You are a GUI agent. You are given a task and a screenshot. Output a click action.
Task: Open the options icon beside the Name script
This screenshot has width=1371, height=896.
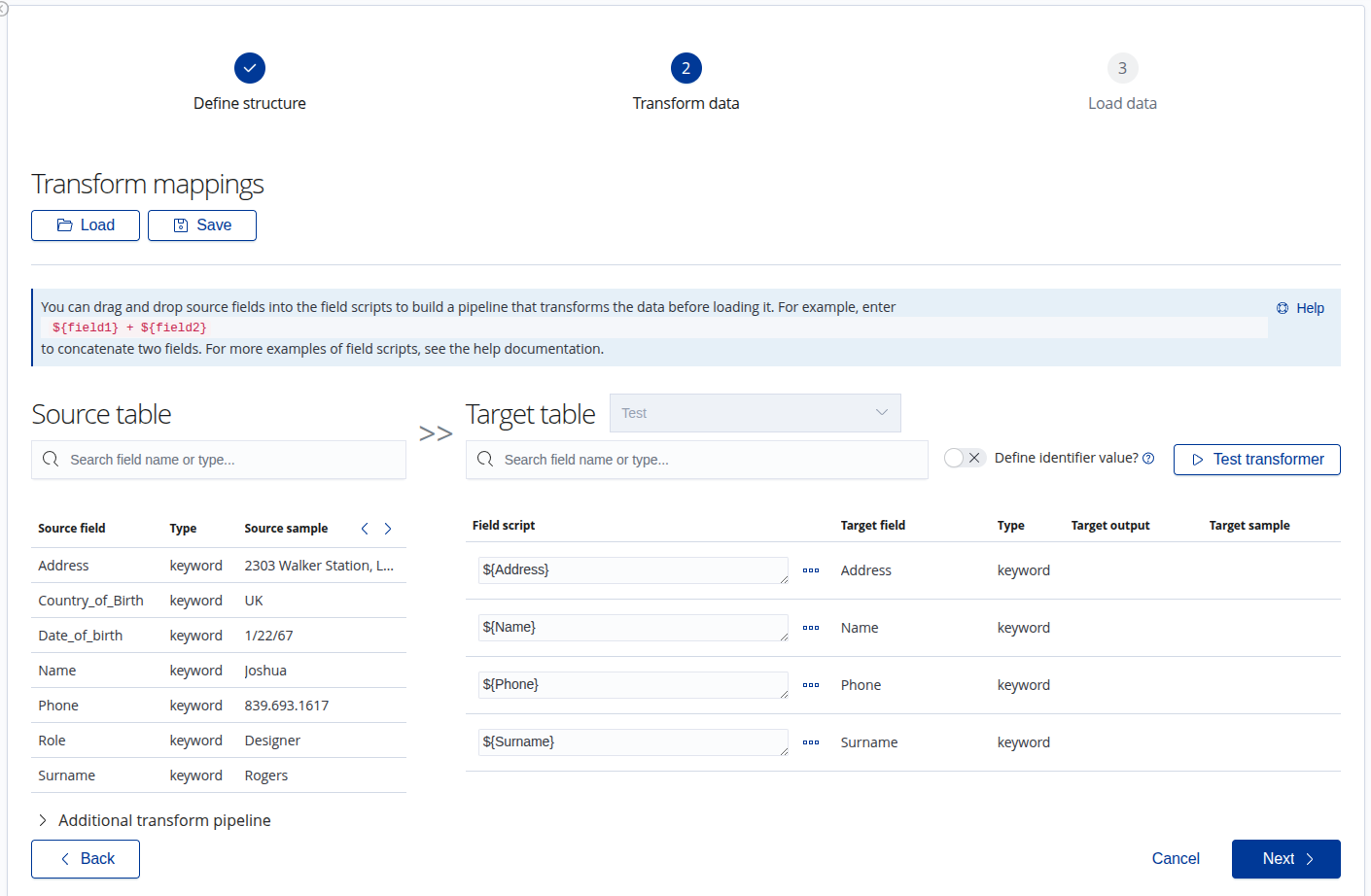coord(811,628)
